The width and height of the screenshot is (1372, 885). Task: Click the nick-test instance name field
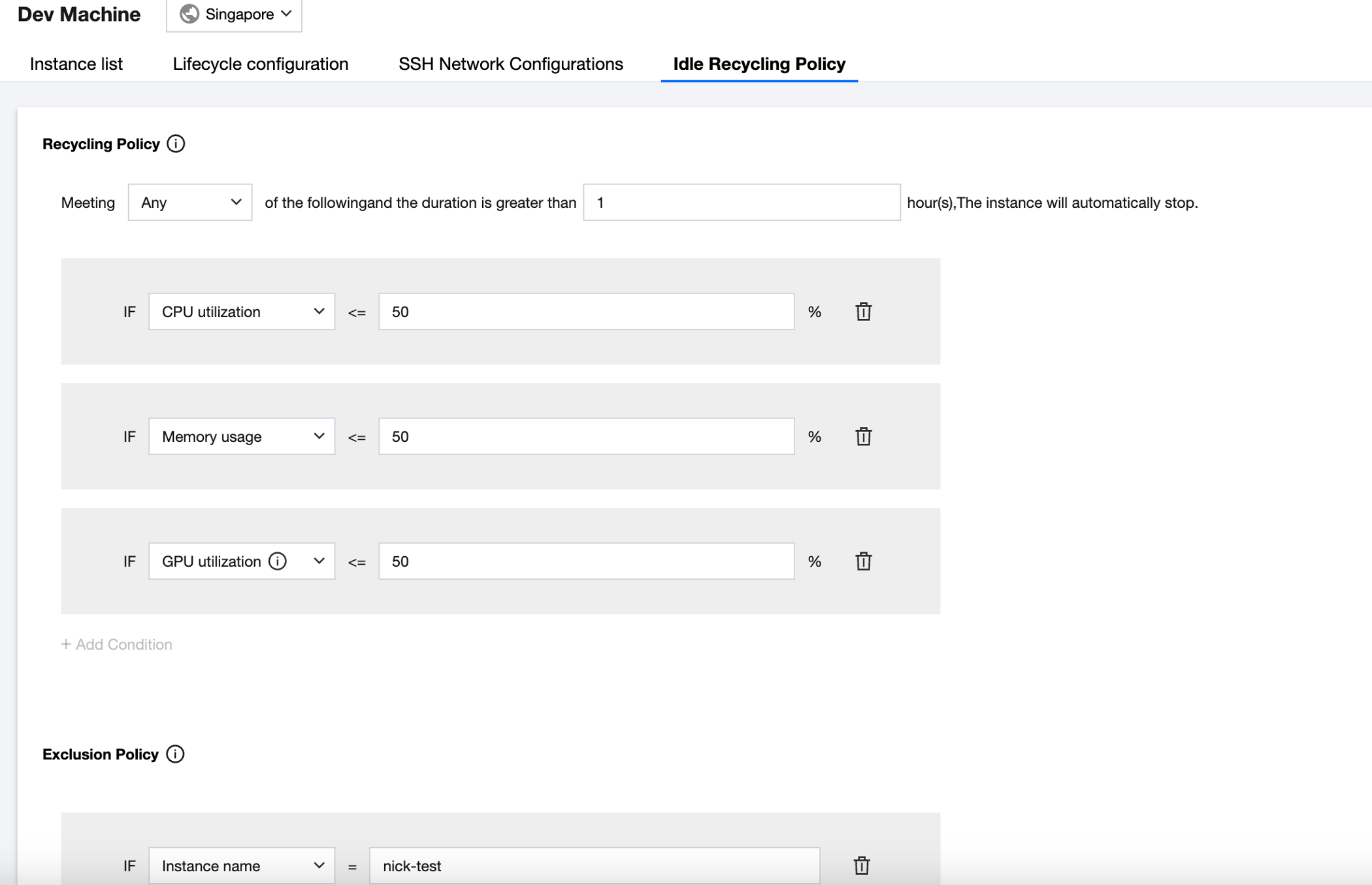[594, 866]
